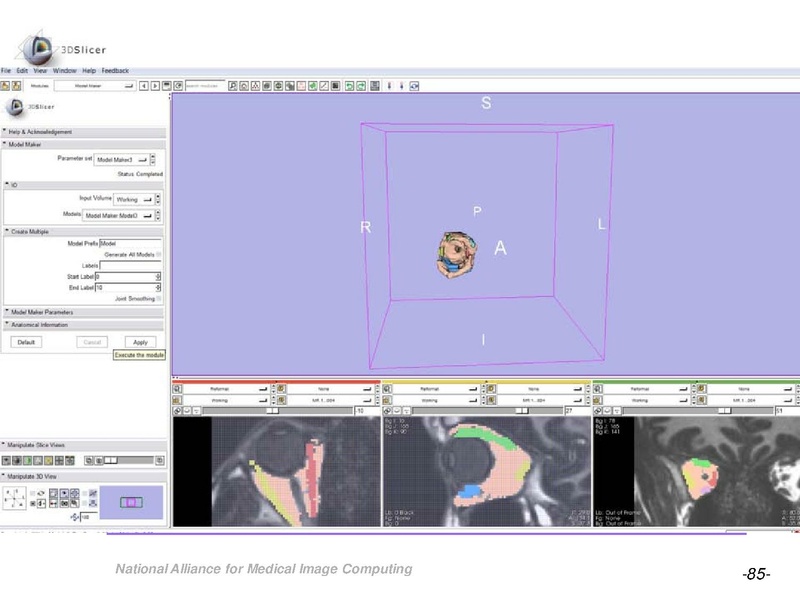Click the Model Prefix input field
This screenshot has width=800, height=600.
point(131,243)
